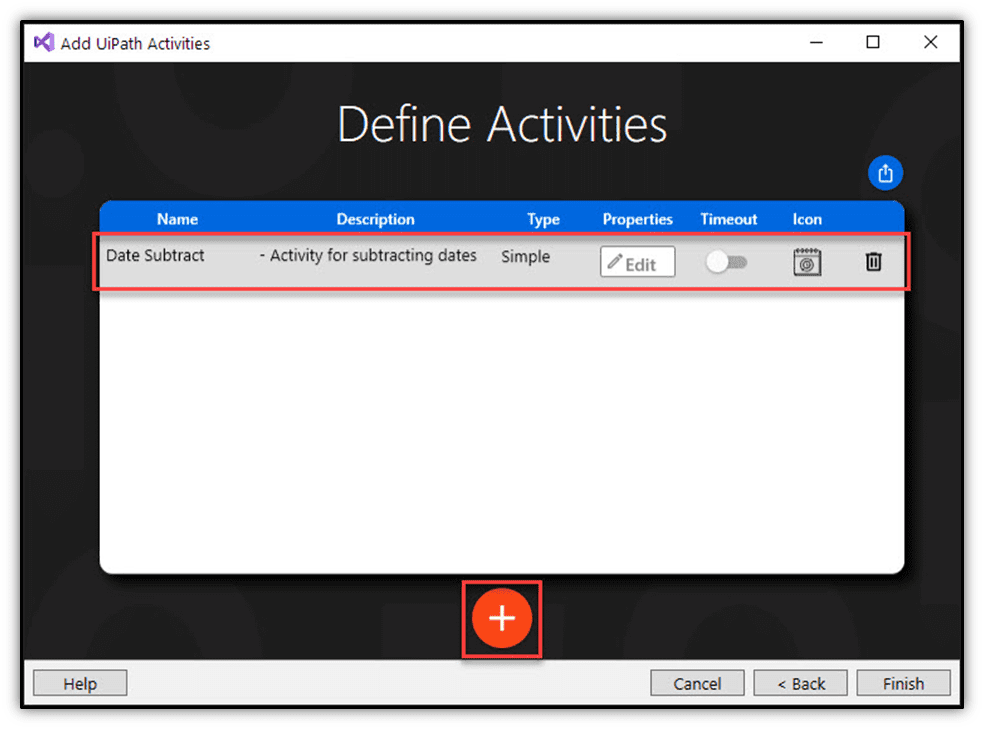Click the Help button
Image resolution: width=983 pixels, height=729 pixels.
[x=80, y=683]
